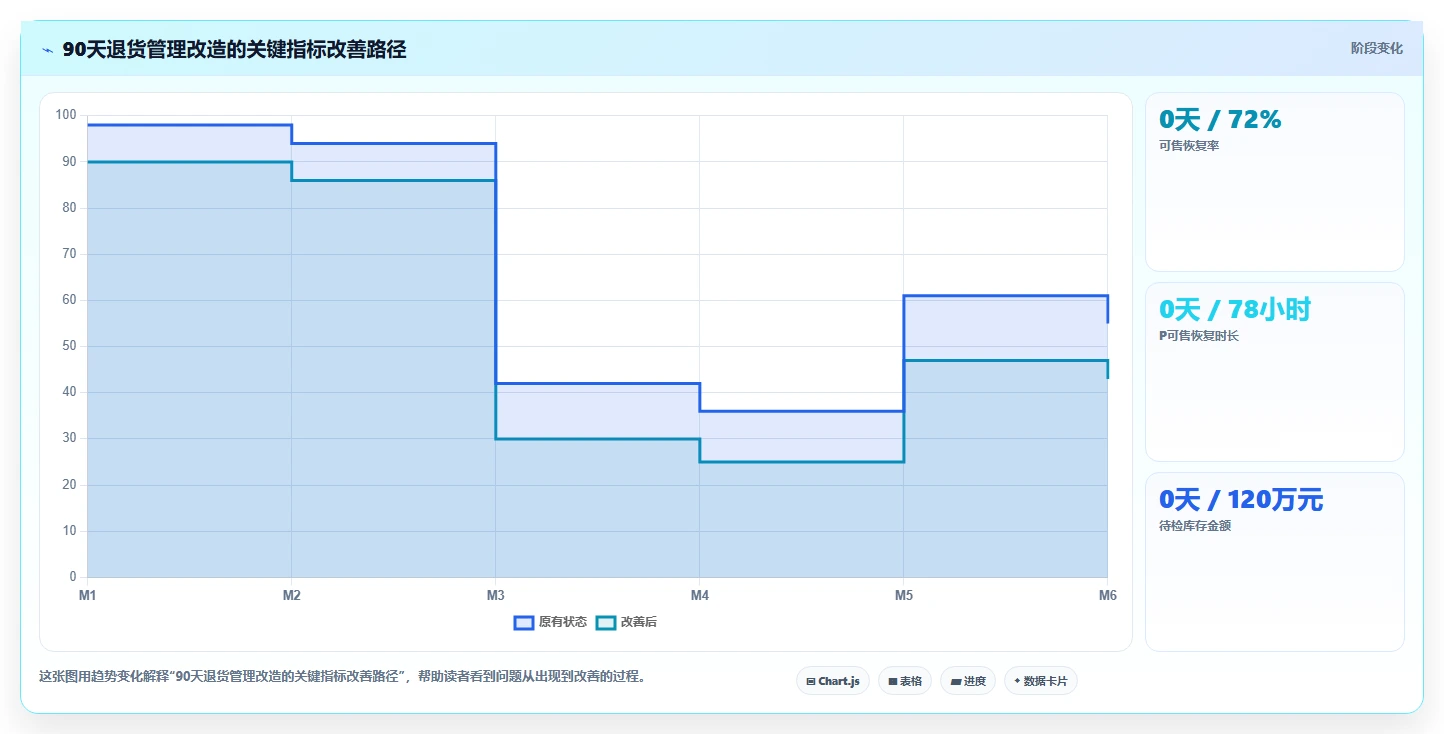
Task: Click the chart description caption text
Action: [343, 677]
